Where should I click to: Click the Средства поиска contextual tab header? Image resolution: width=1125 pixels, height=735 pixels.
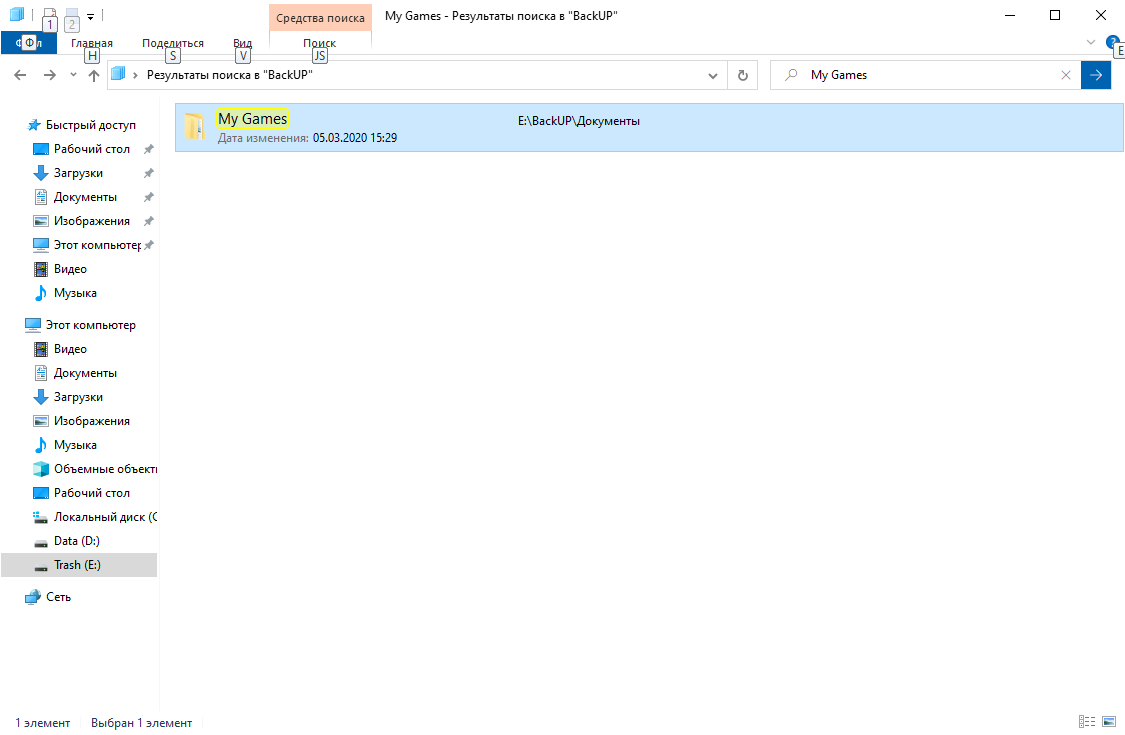(320, 18)
